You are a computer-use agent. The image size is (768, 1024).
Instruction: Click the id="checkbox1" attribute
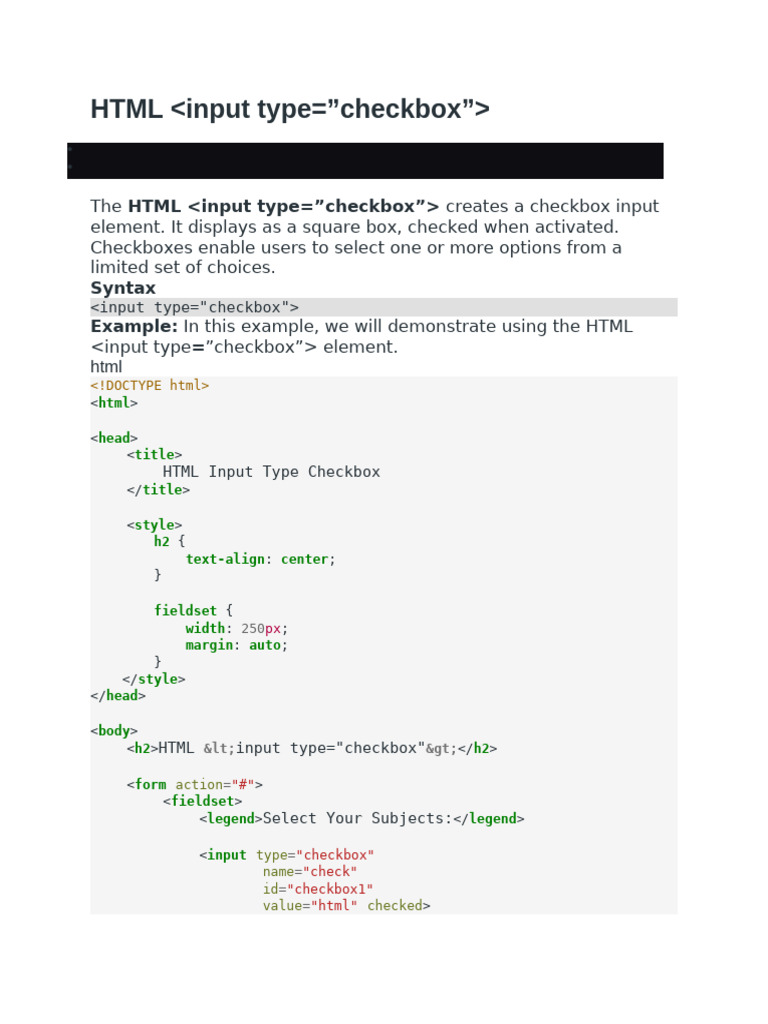[318, 889]
